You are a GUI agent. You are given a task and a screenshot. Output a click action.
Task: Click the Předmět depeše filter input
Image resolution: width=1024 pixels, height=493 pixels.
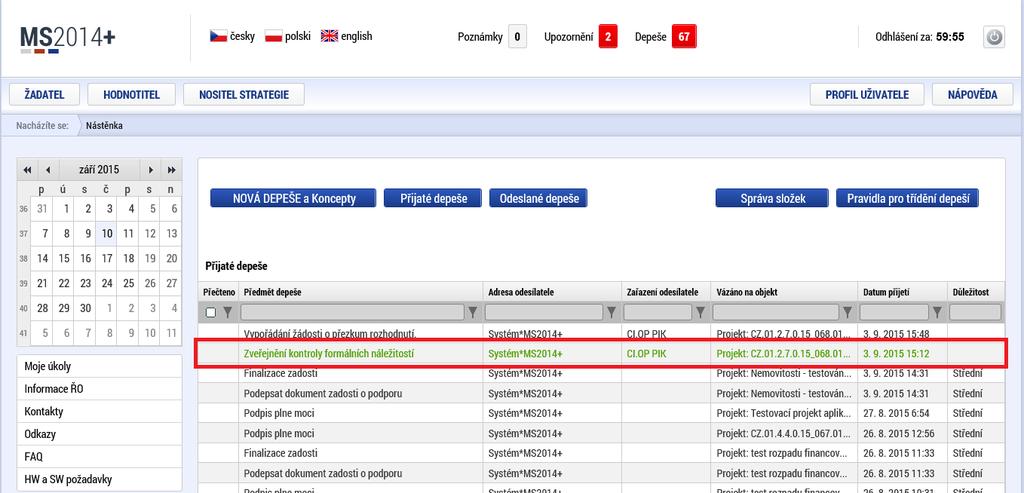pyautogui.click(x=353, y=313)
